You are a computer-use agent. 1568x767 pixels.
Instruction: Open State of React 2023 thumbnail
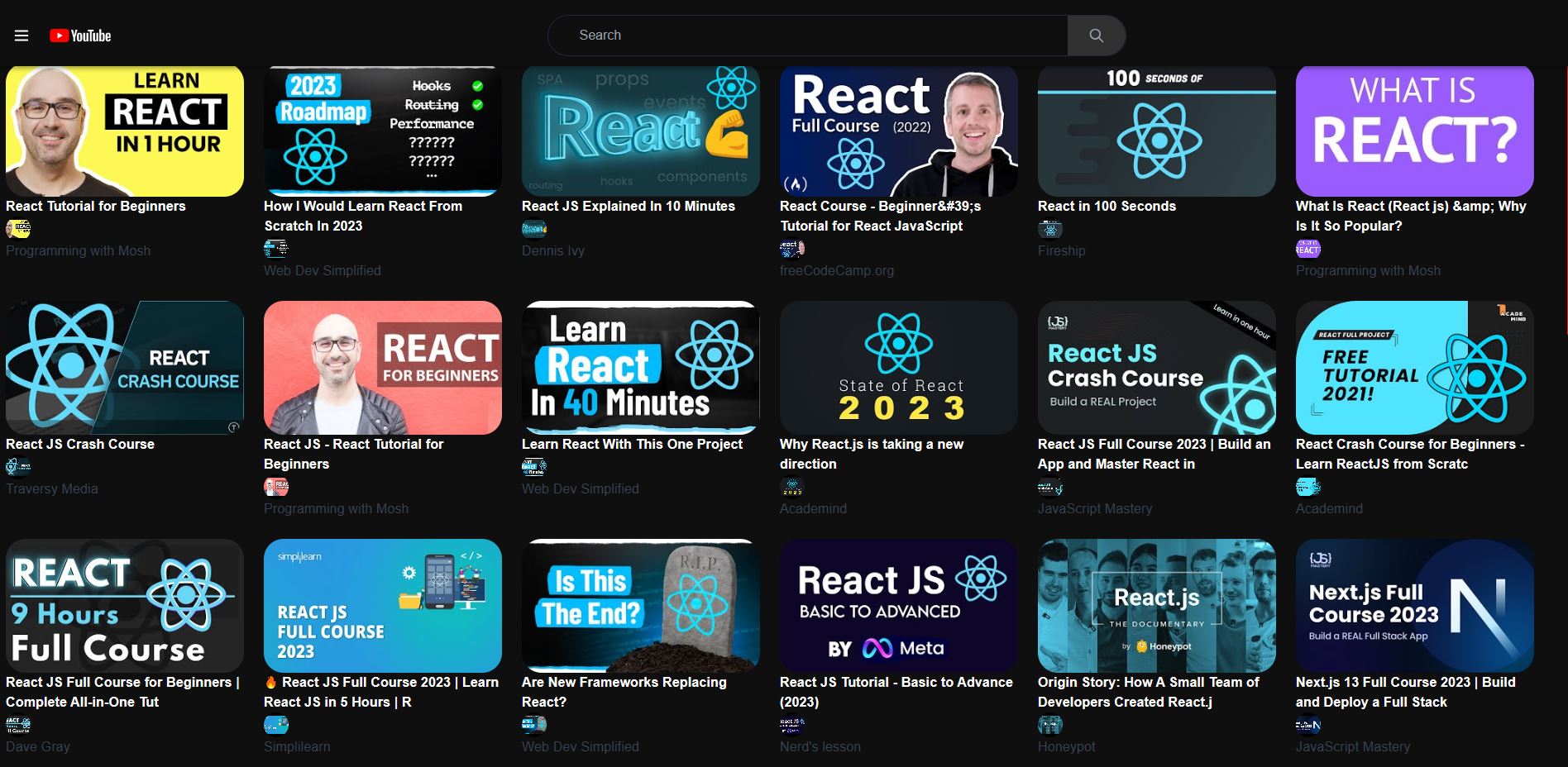point(899,368)
